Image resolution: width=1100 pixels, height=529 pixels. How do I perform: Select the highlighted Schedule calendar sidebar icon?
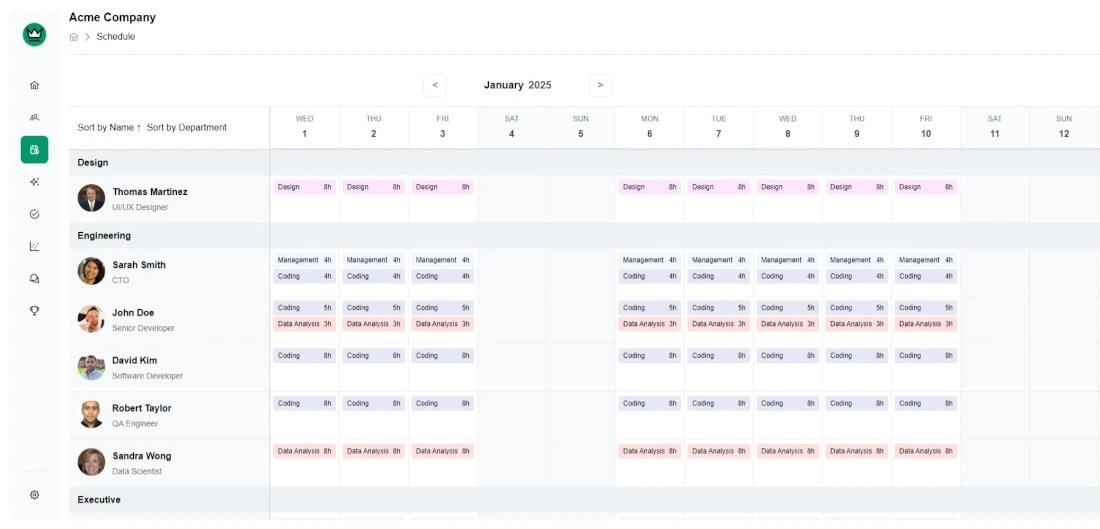point(34,149)
